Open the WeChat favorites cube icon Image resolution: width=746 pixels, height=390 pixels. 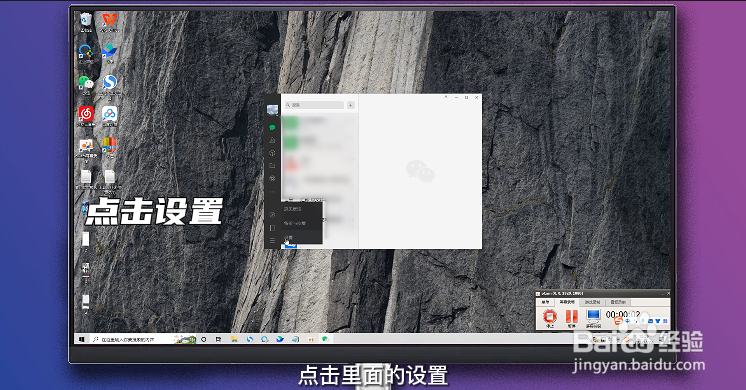[x=272, y=153]
